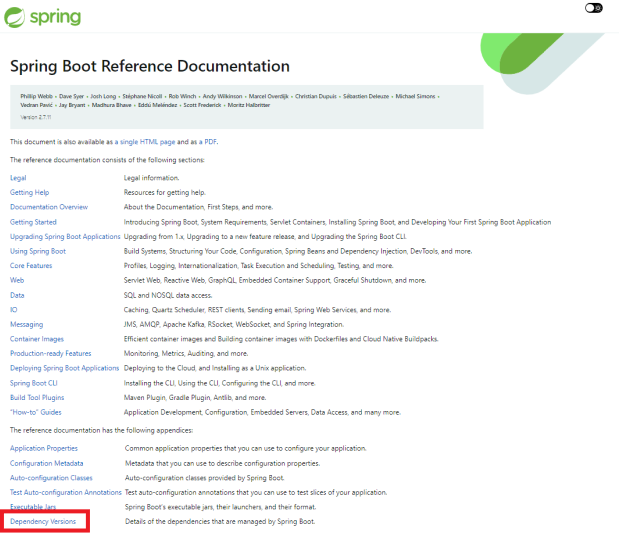Open Build Tool Plugins link
Image resolution: width=619 pixels, height=533 pixels.
coord(37,398)
